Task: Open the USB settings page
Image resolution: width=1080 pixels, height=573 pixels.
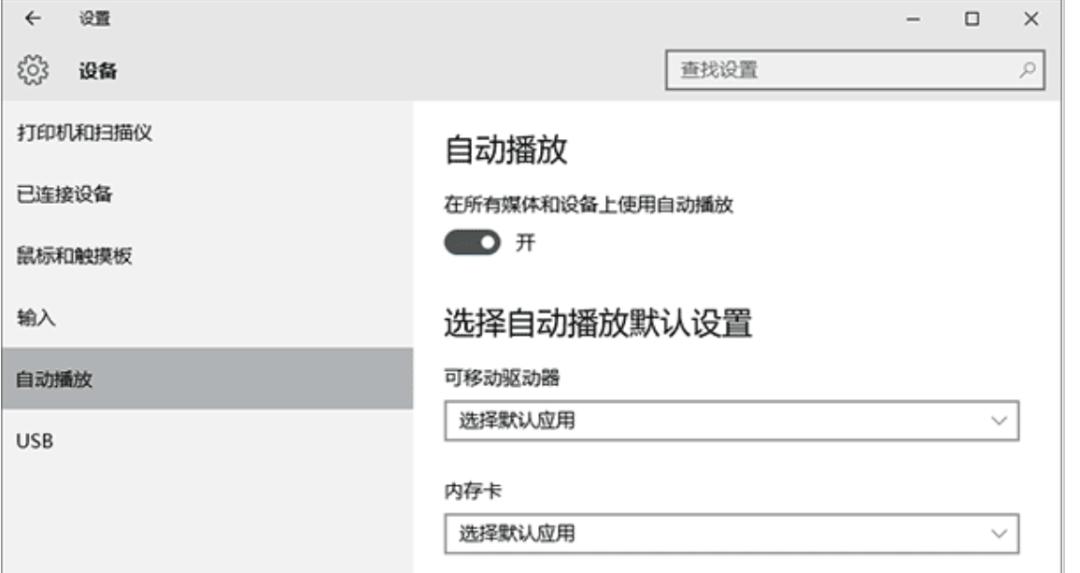Action: pyautogui.click(x=207, y=441)
